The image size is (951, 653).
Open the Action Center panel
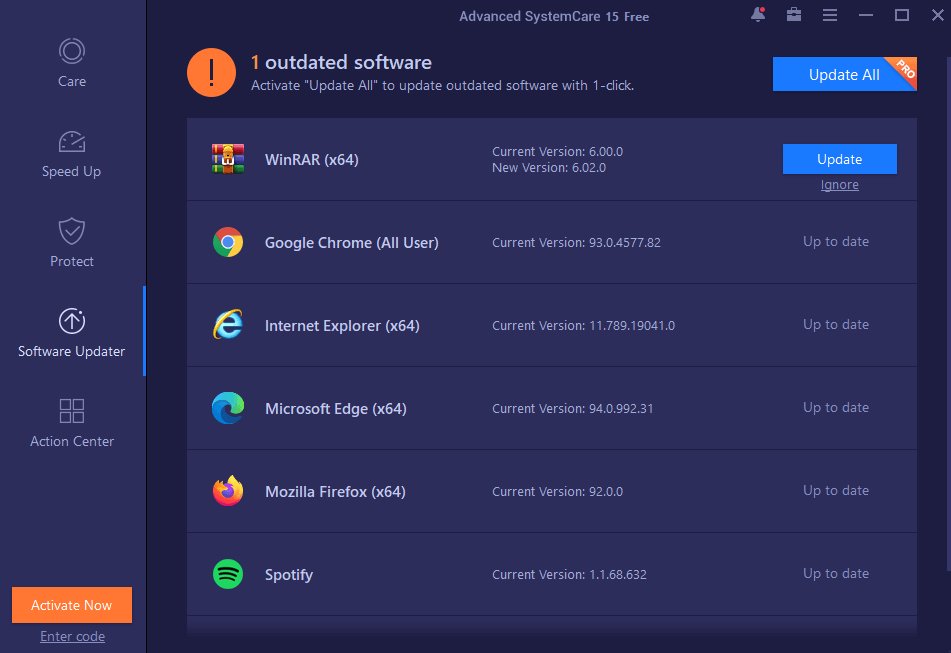[x=71, y=411]
